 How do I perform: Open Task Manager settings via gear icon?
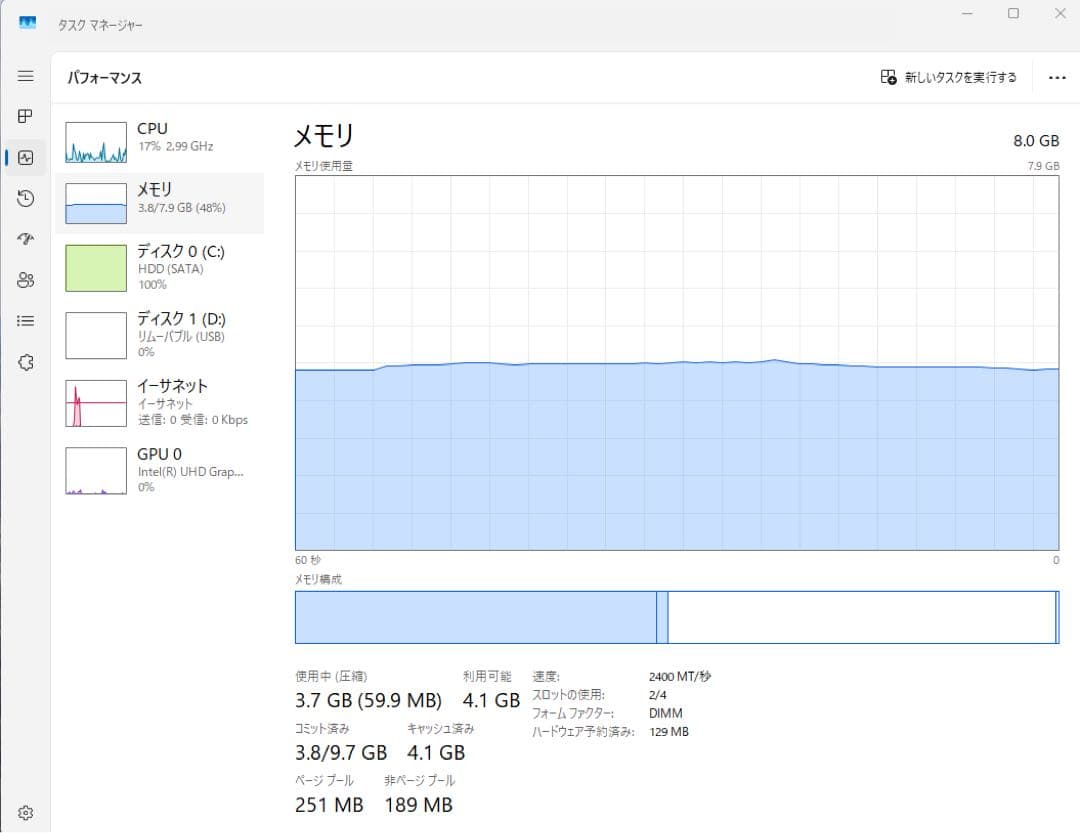coord(25,812)
